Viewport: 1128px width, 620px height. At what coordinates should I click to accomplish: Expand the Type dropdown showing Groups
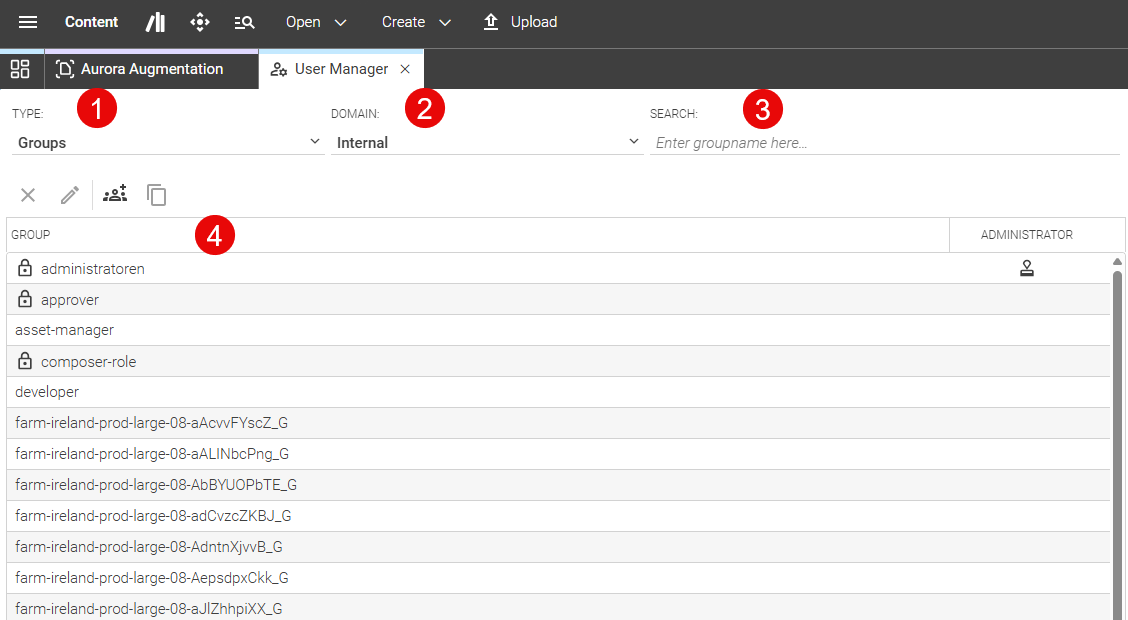point(167,143)
